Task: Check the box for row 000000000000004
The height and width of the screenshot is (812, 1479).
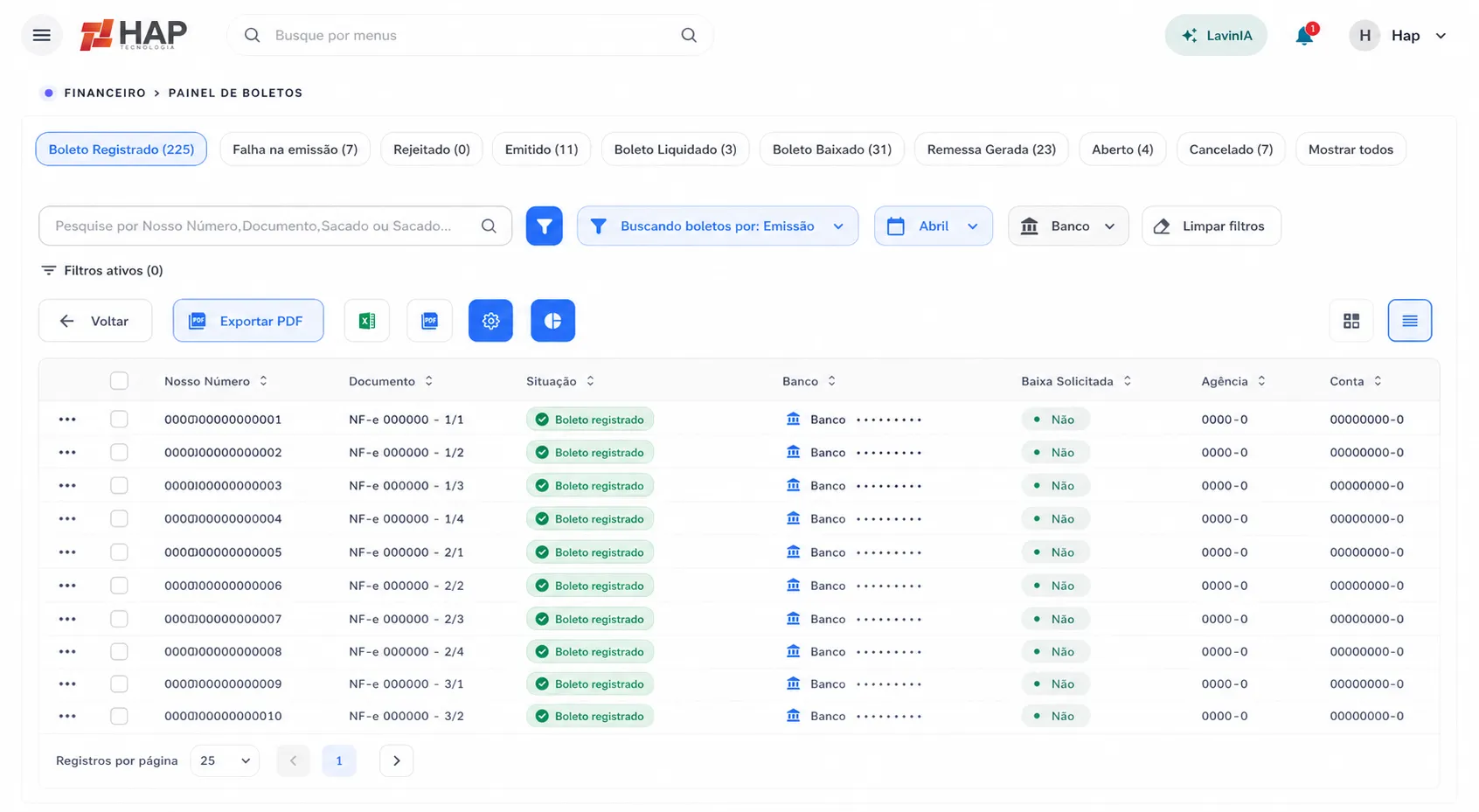Action: tap(119, 519)
